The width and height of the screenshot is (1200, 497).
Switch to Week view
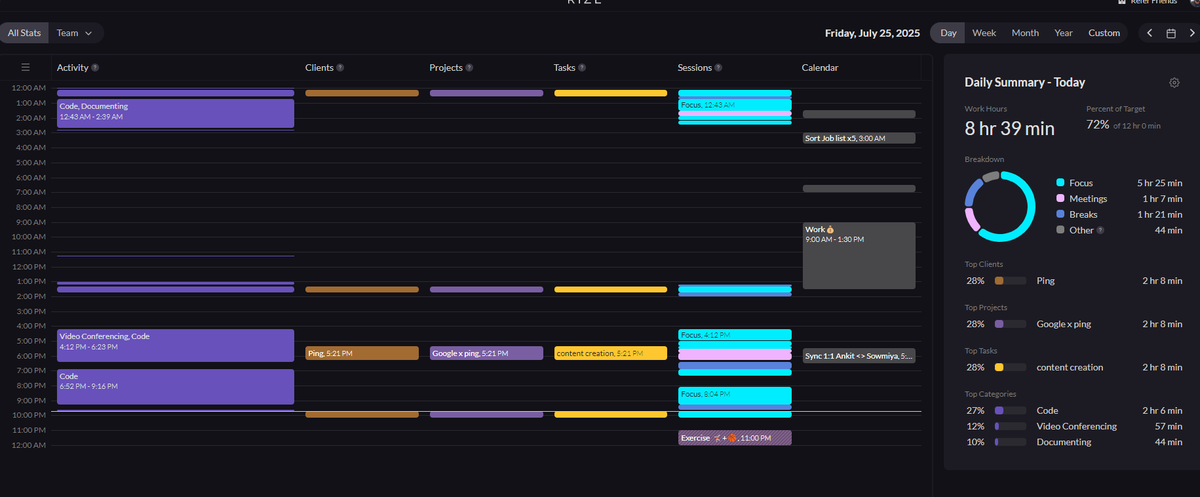pos(984,33)
